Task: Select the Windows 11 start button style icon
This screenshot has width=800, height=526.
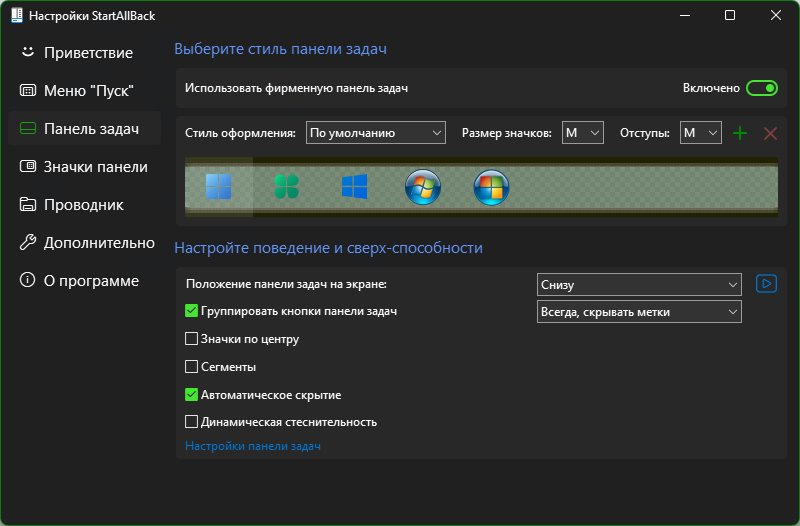Action: pyautogui.click(x=218, y=187)
